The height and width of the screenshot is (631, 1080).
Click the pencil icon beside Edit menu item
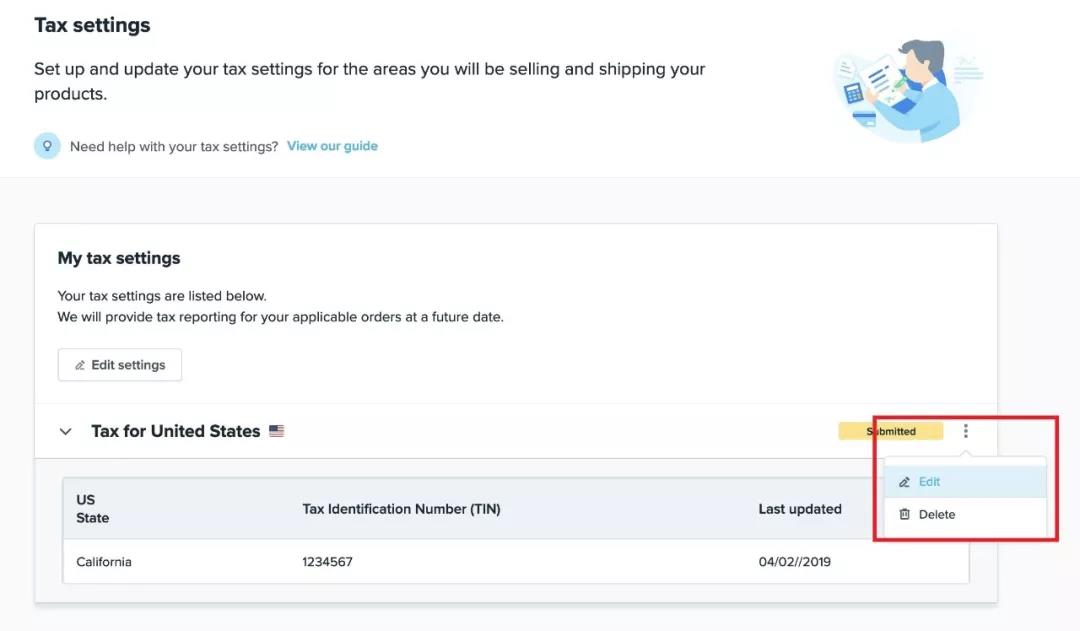pyautogui.click(x=904, y=482)
